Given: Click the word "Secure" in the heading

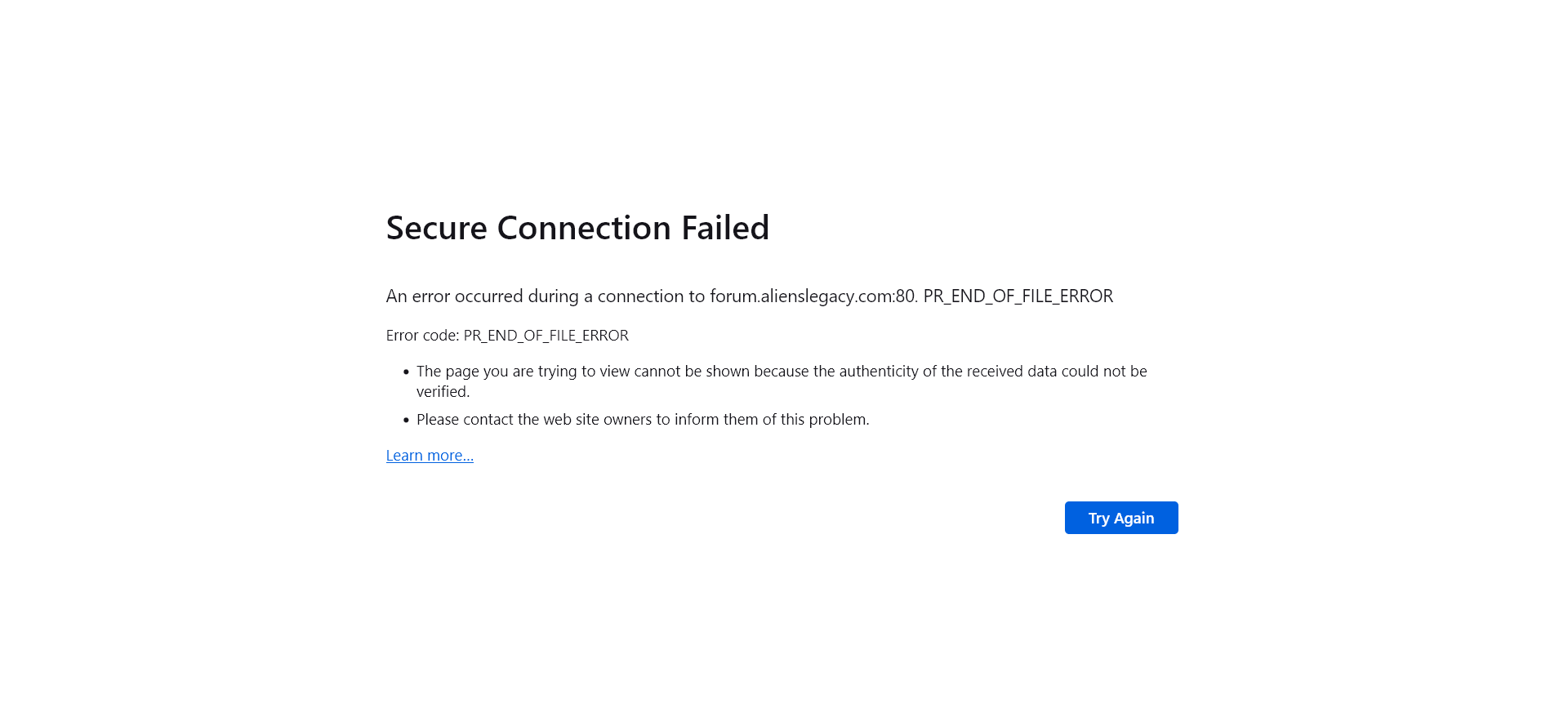Looking at the screenshot, I should (x=436, y=228).
